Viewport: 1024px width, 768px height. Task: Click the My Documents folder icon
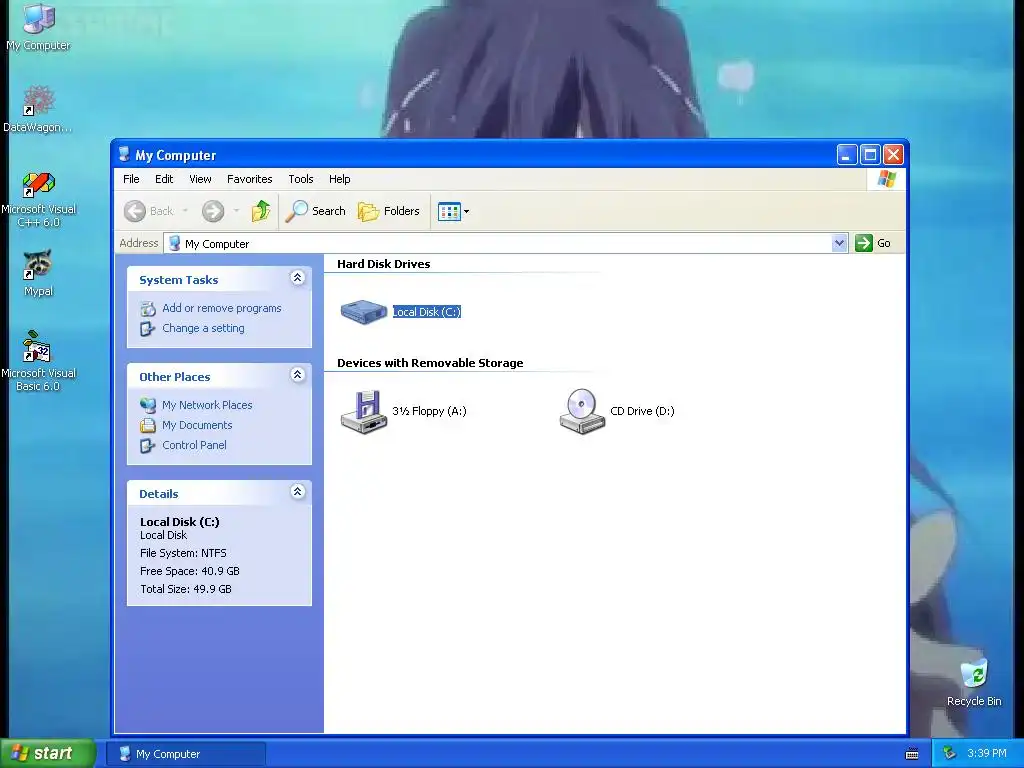(148, 425)
